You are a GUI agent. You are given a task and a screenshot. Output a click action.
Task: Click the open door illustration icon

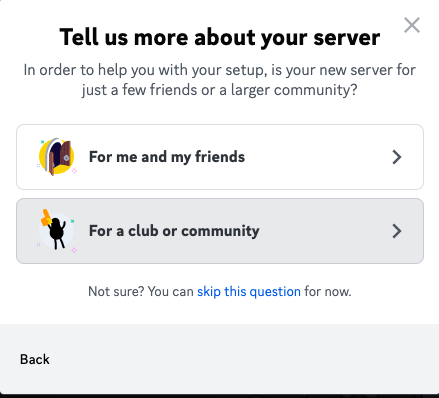(57, 157)
